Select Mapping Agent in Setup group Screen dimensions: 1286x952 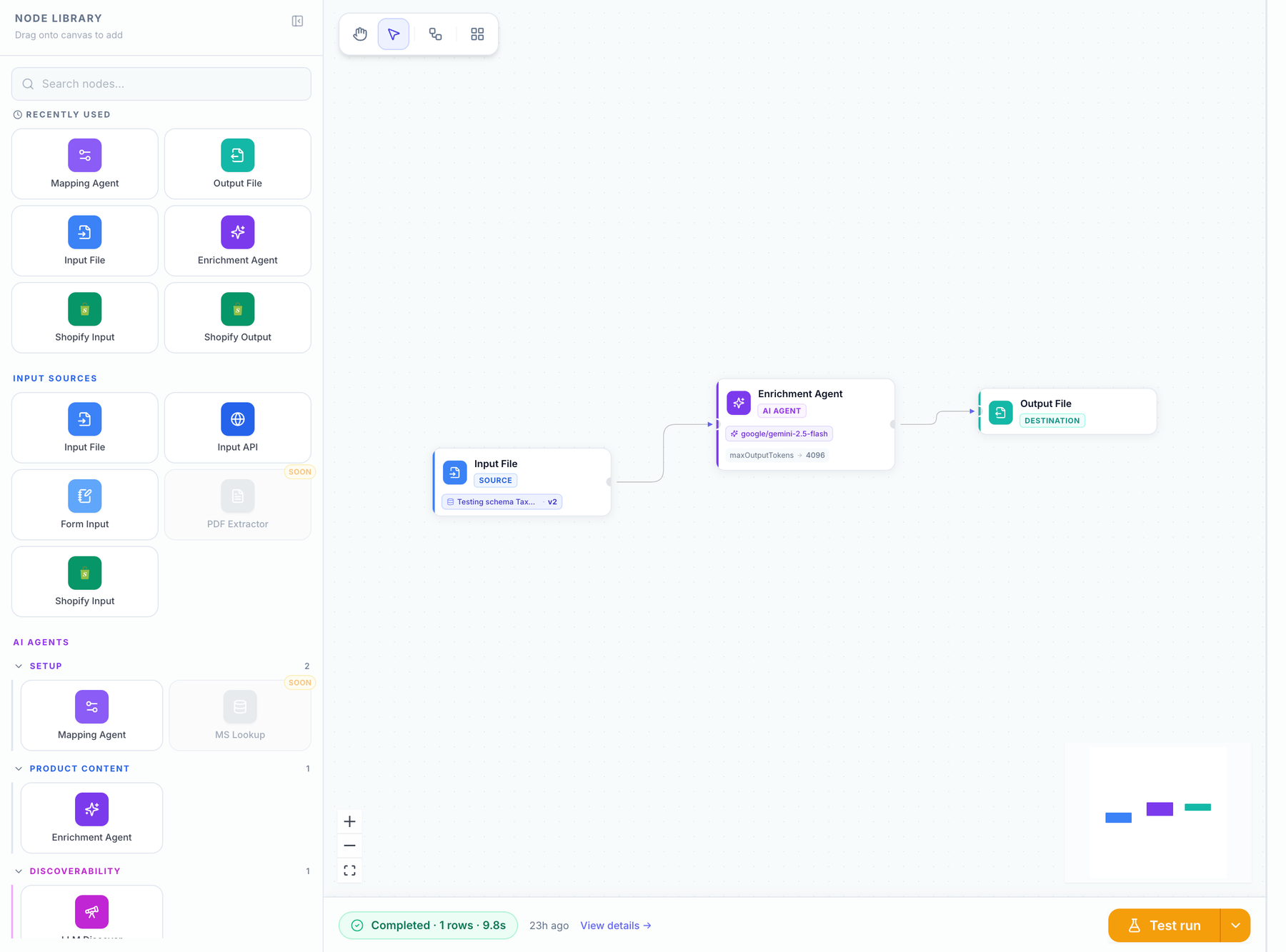point(92,716)
